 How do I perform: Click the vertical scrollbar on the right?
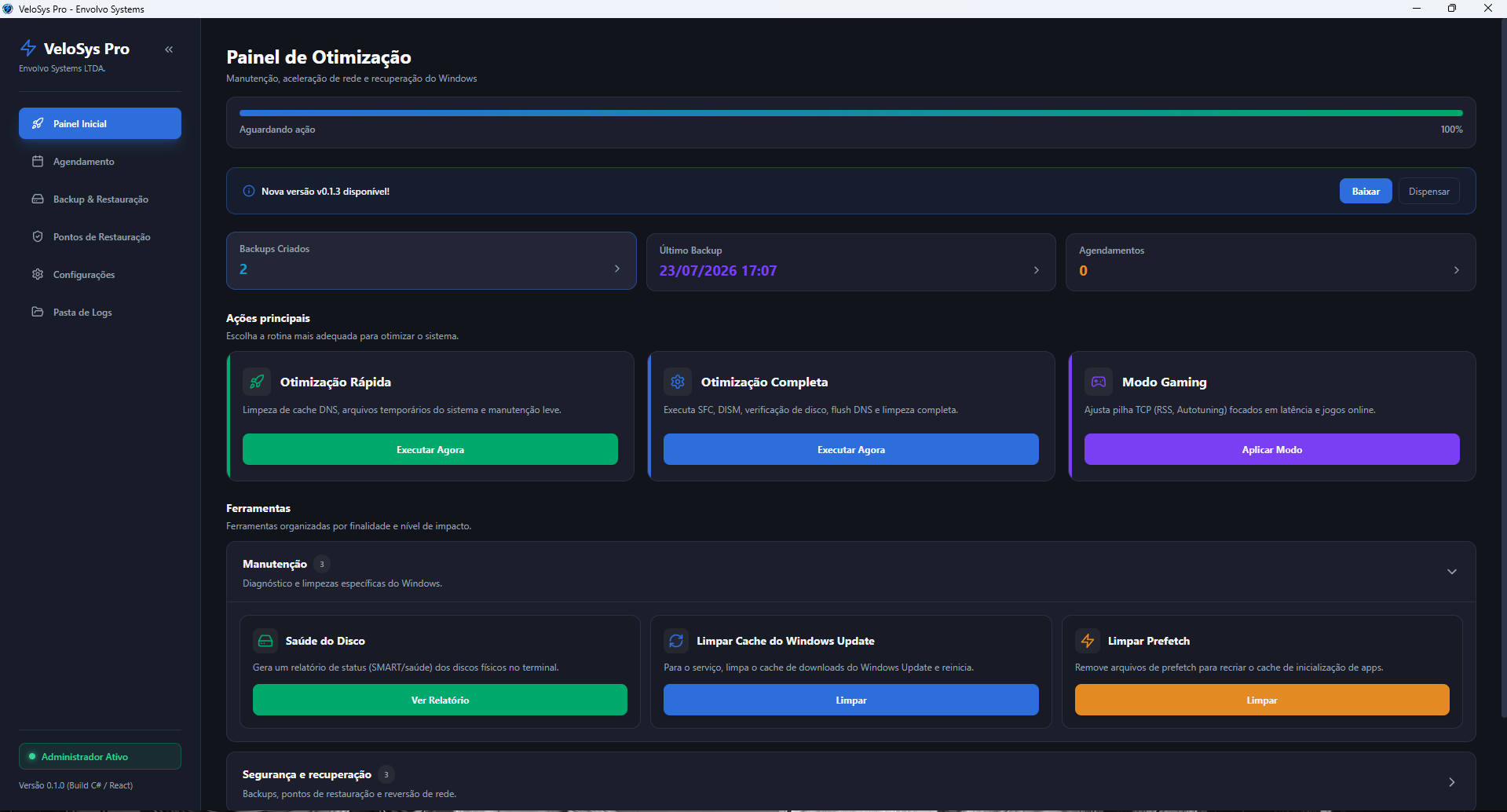(x=1503, y=369)
